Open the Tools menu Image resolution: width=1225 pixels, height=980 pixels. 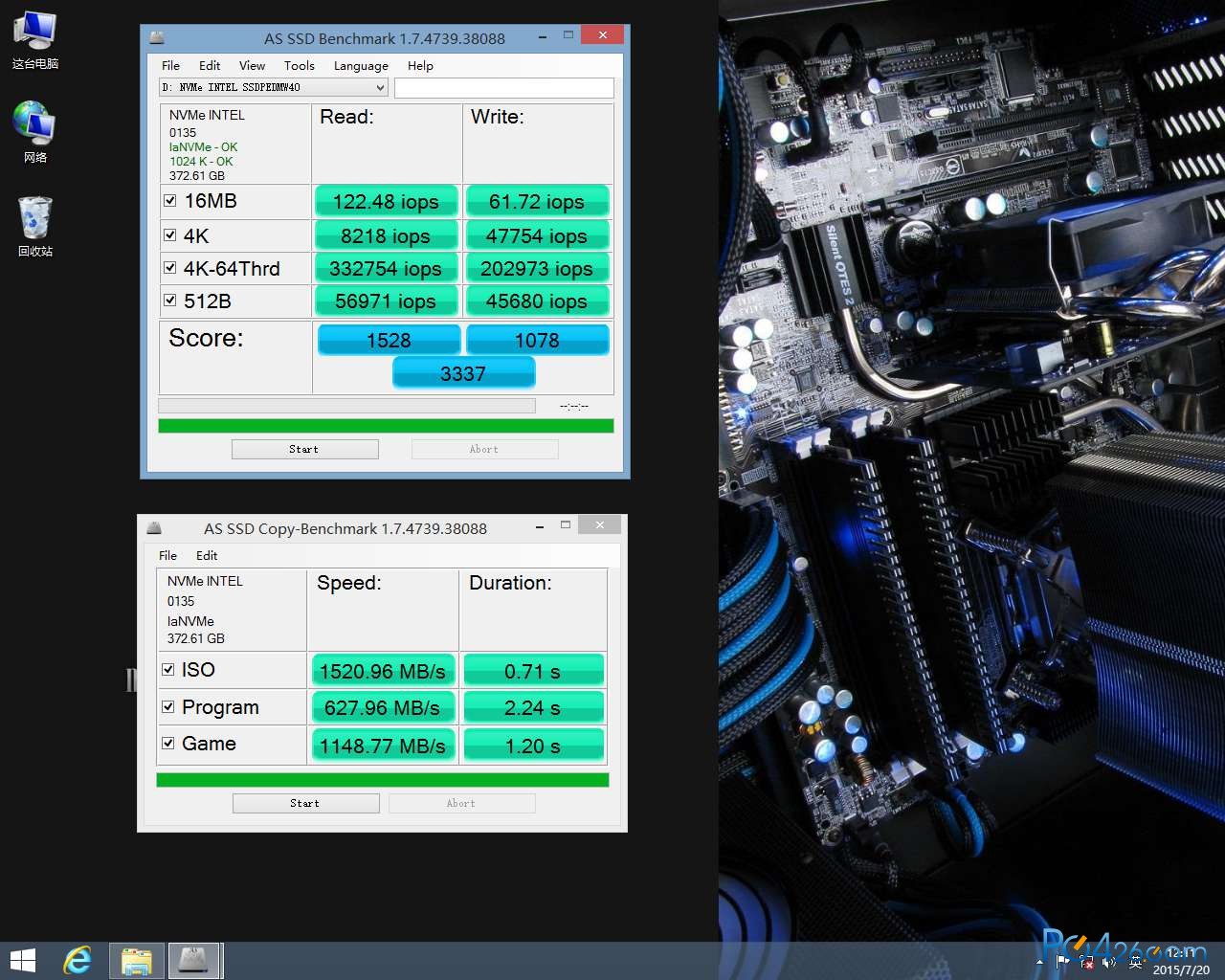(x=299, y=66)
